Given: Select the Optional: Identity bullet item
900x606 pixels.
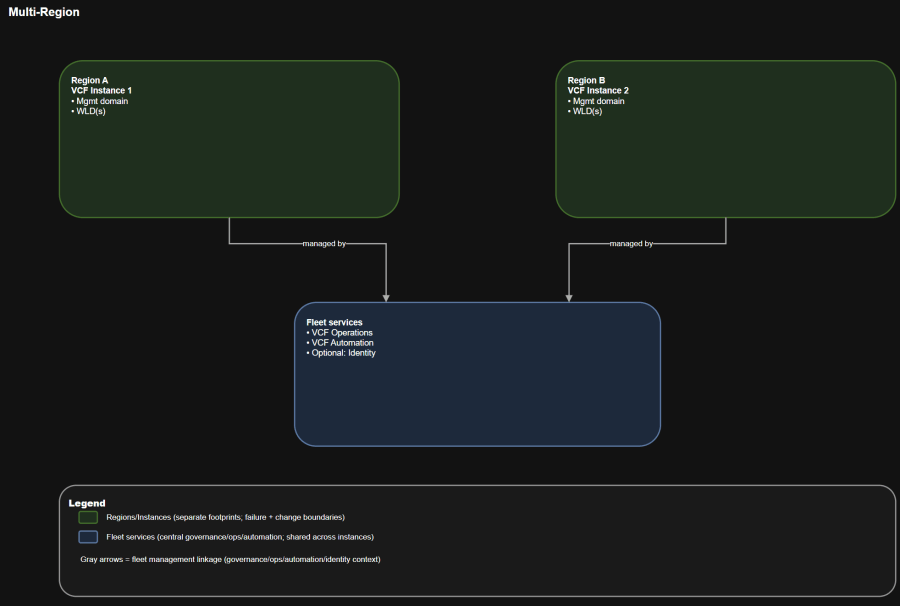Looking at the screenshot, I should (x=341, y=353).
